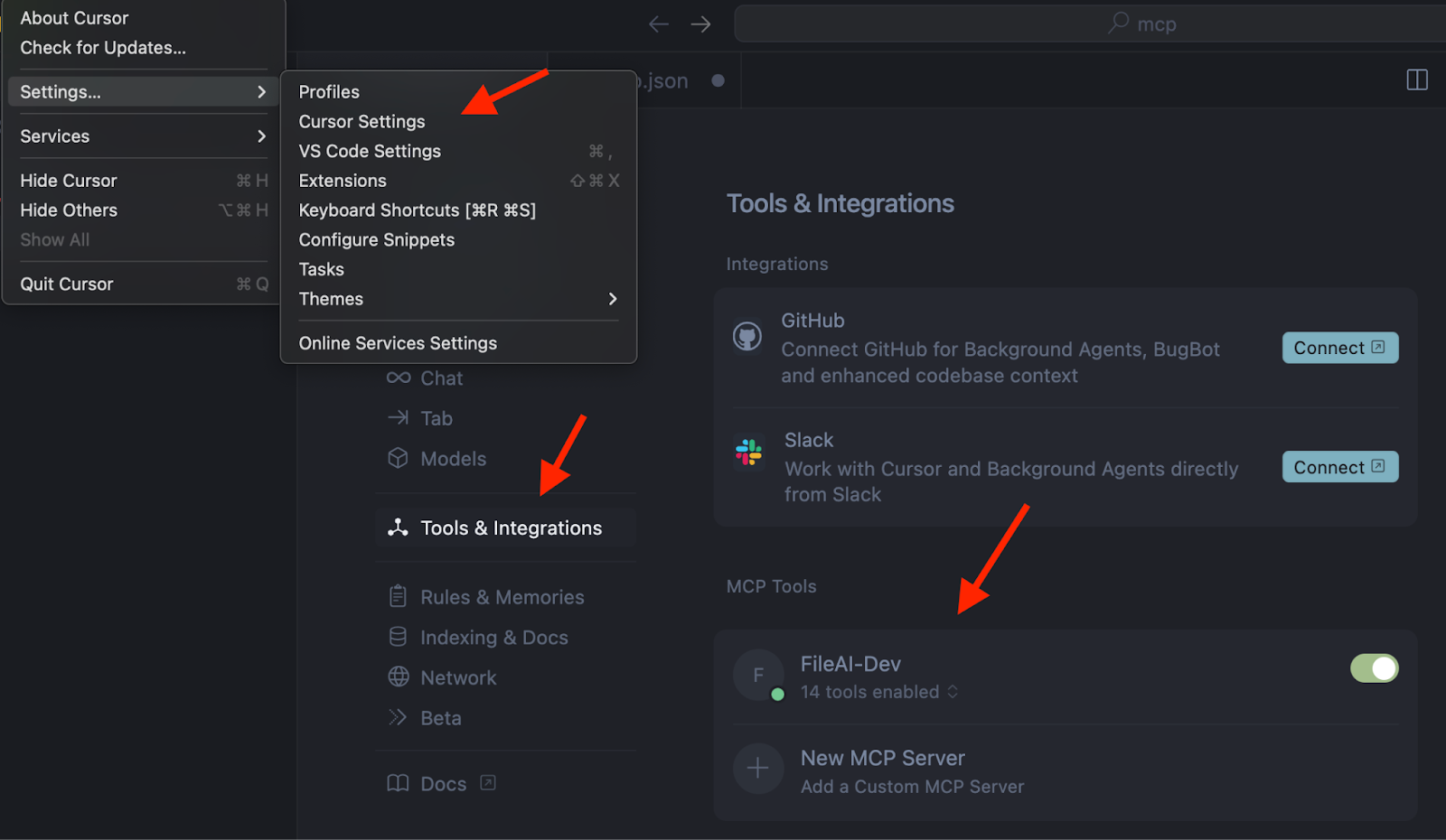Click the Beta double-chevron icon
The height and width of the screenshot is (840, 1446).
[398, 717]
